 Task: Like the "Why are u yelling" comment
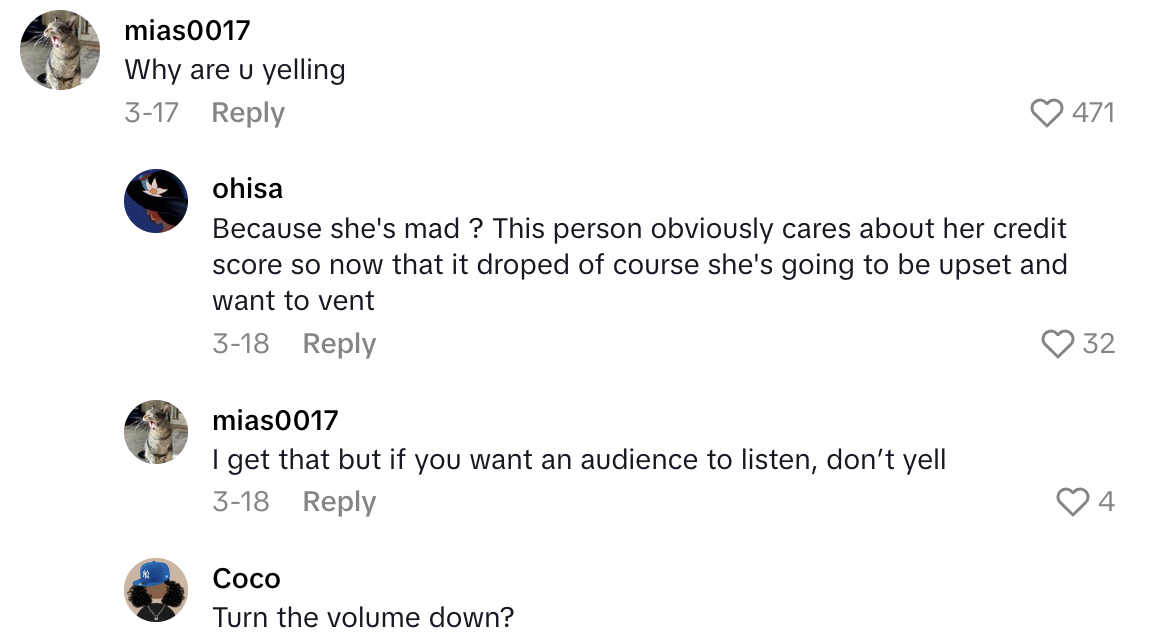coord(1047,113)
